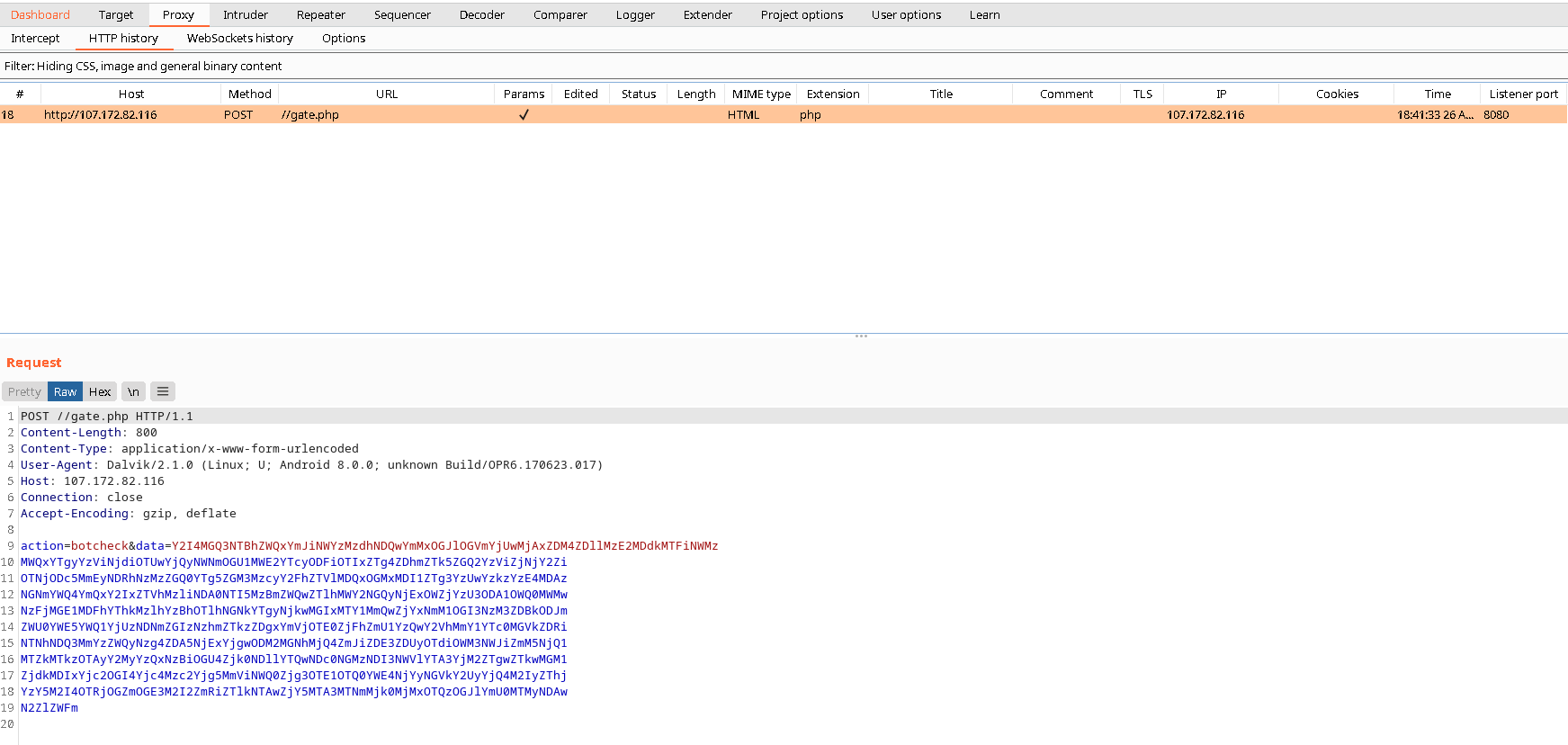
Task: Toggle non-printable characters \n button
Action: click(x=133, y=391)
